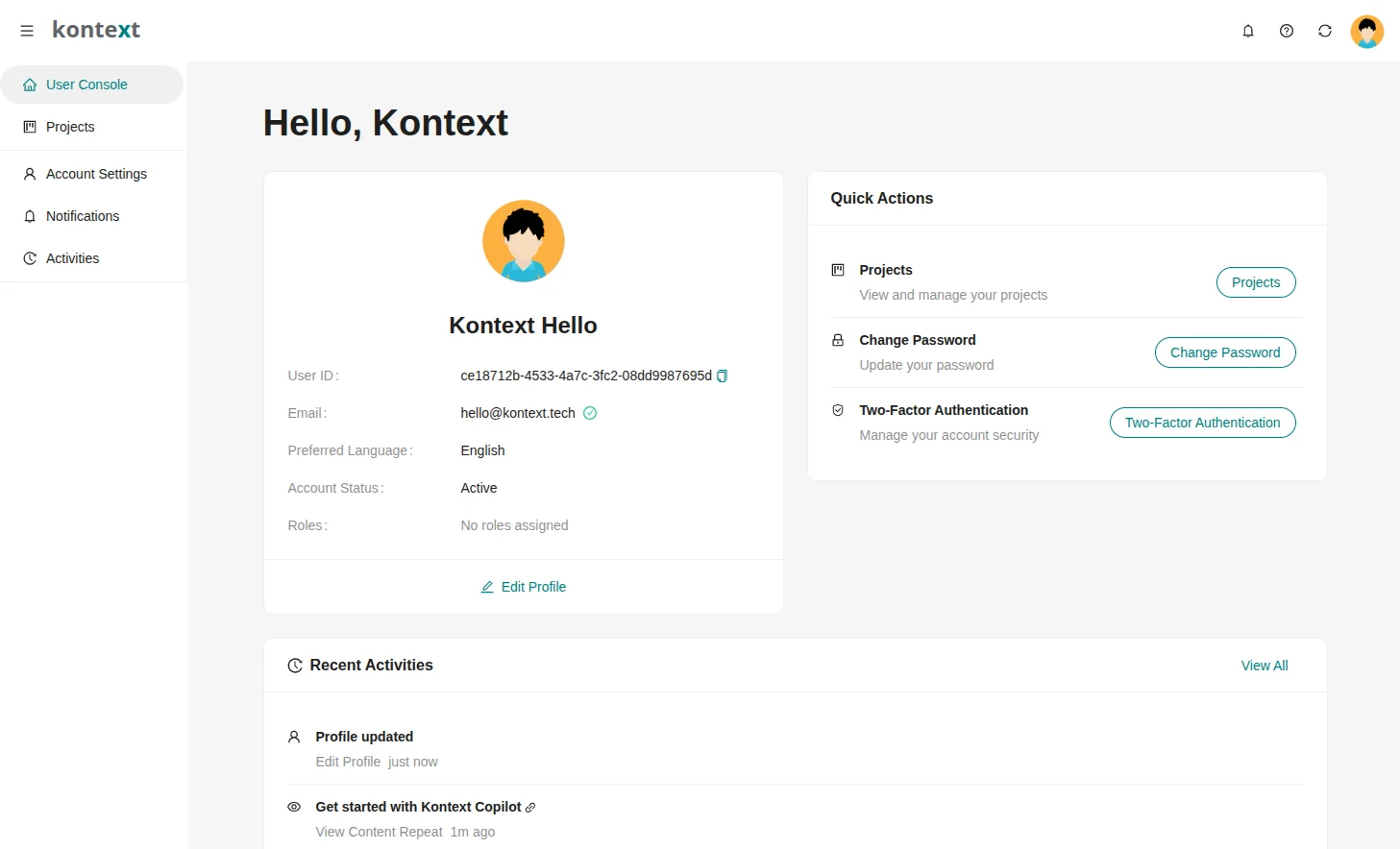View All recent activities

click(1264, 665)
